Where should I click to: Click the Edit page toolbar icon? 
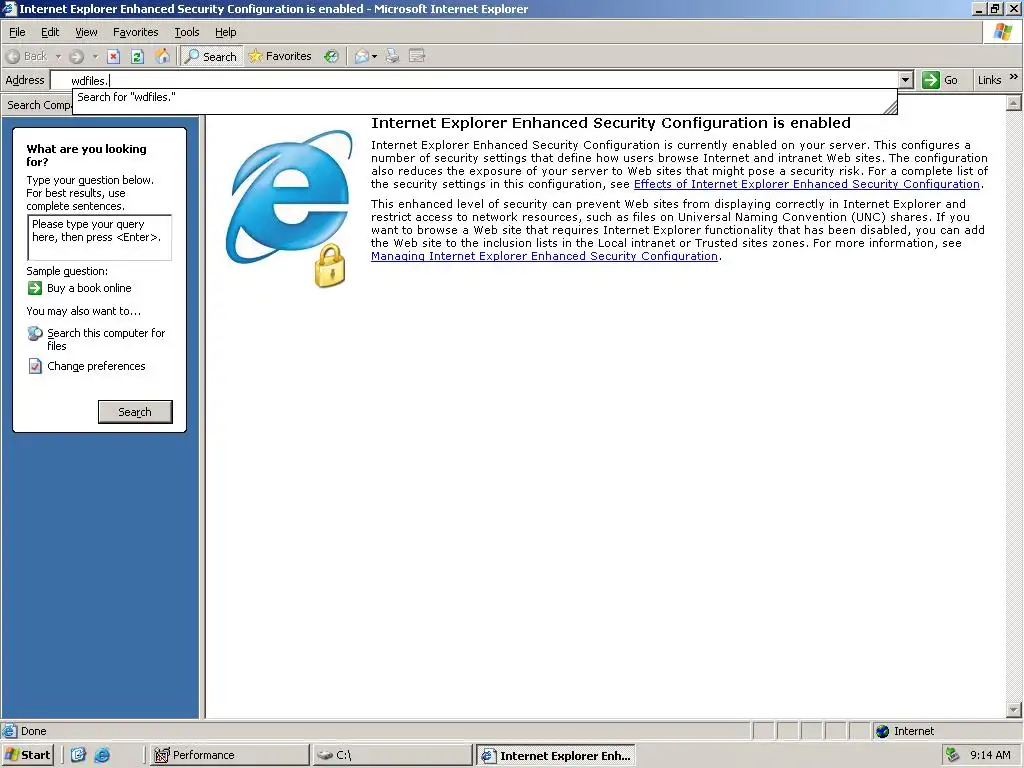point(417,56)
